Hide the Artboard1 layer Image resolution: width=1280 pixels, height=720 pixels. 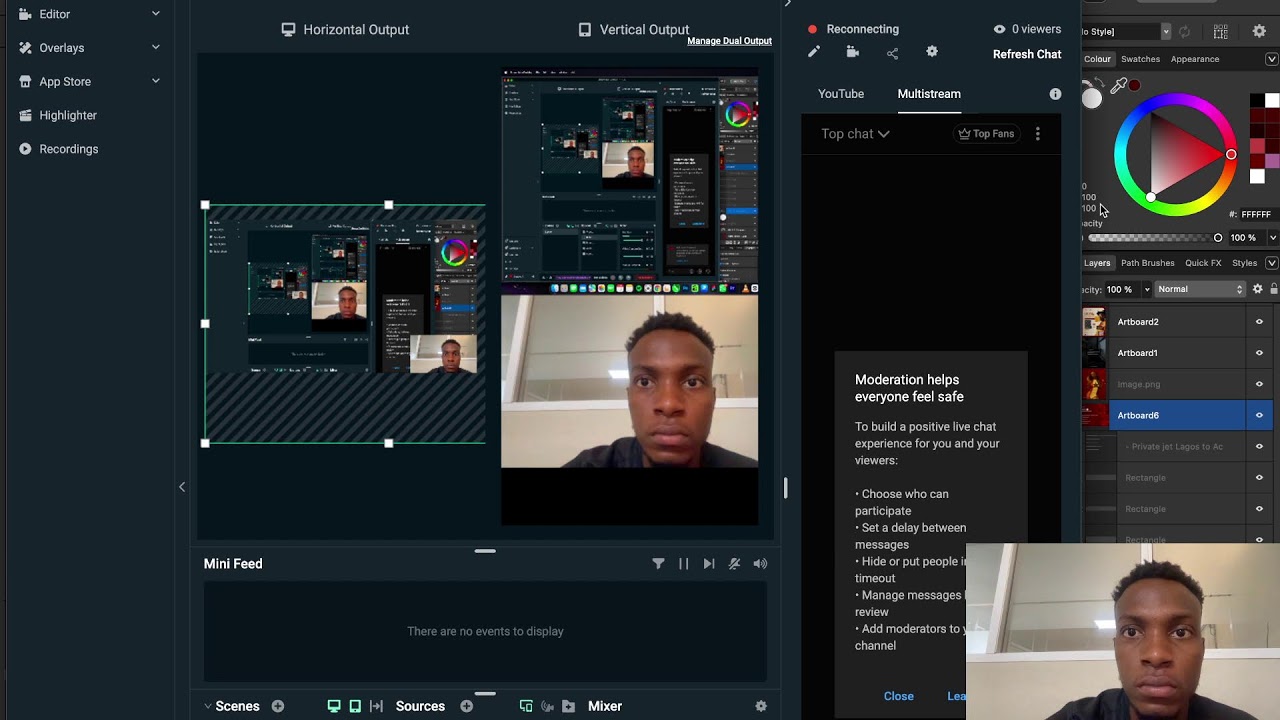tap(1259, 353)
